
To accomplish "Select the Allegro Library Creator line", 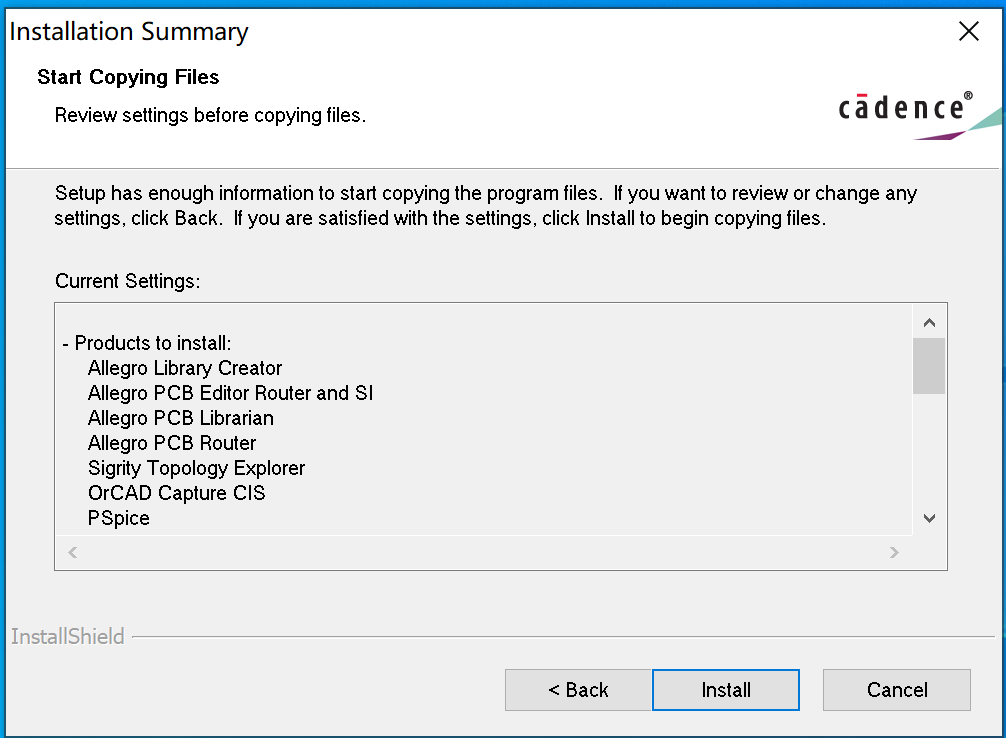I will (x=185, y=368).
